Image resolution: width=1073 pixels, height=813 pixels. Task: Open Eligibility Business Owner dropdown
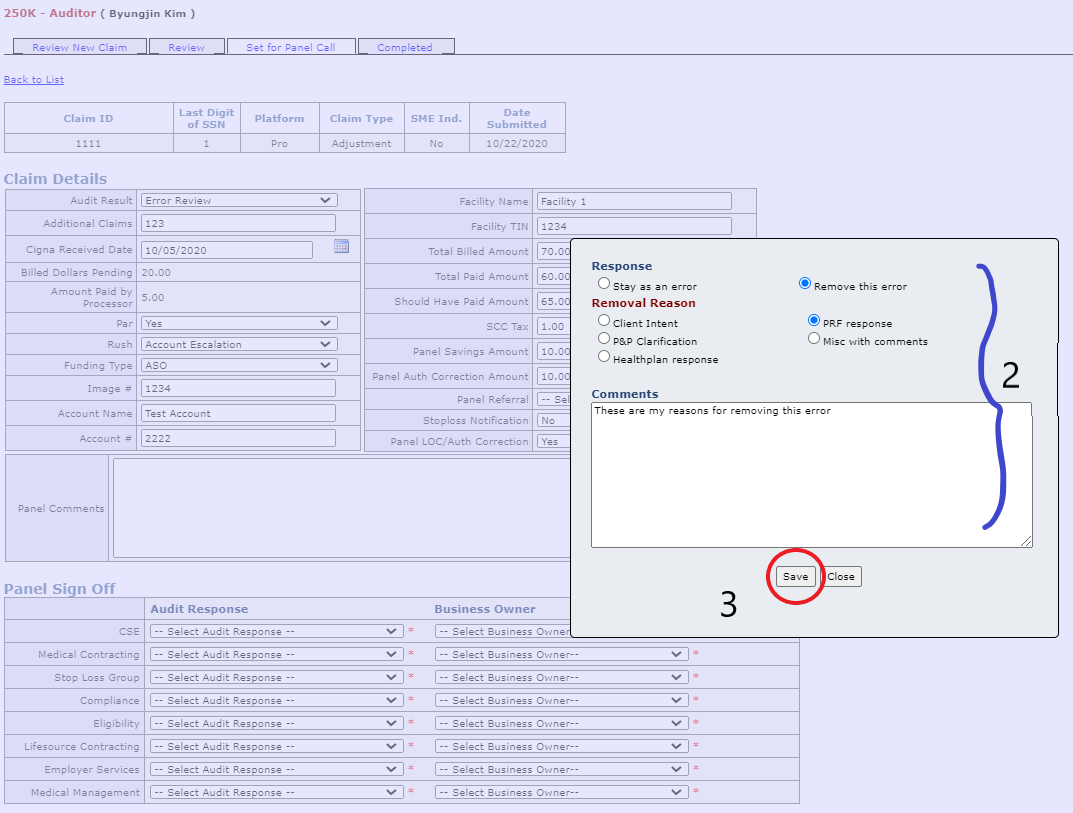pyautogui.click(x=561, y=723)
